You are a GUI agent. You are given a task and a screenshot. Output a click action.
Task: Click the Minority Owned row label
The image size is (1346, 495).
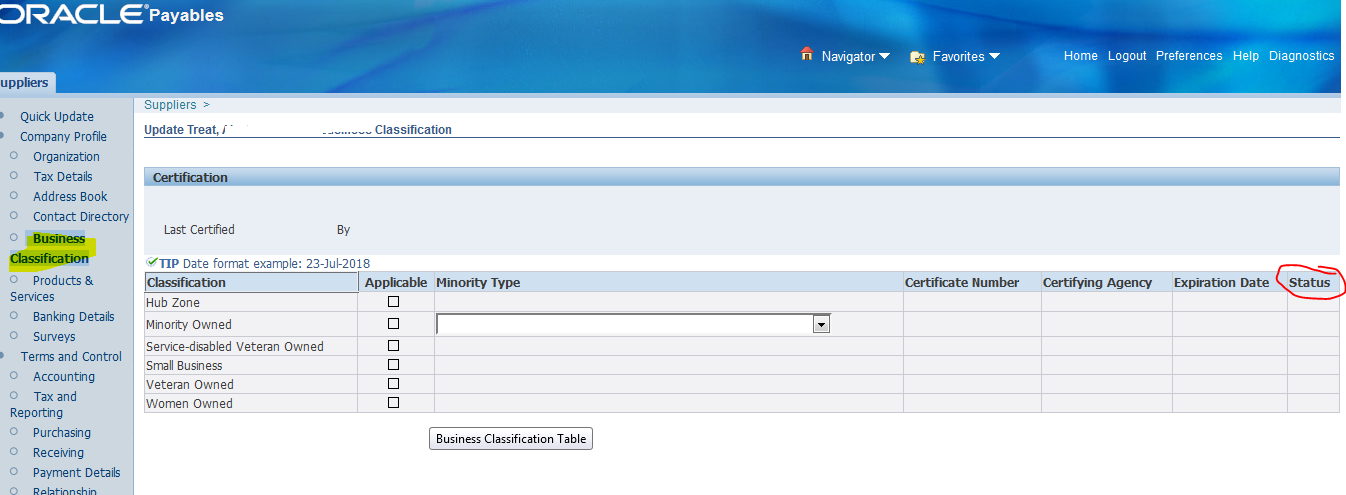189,324
